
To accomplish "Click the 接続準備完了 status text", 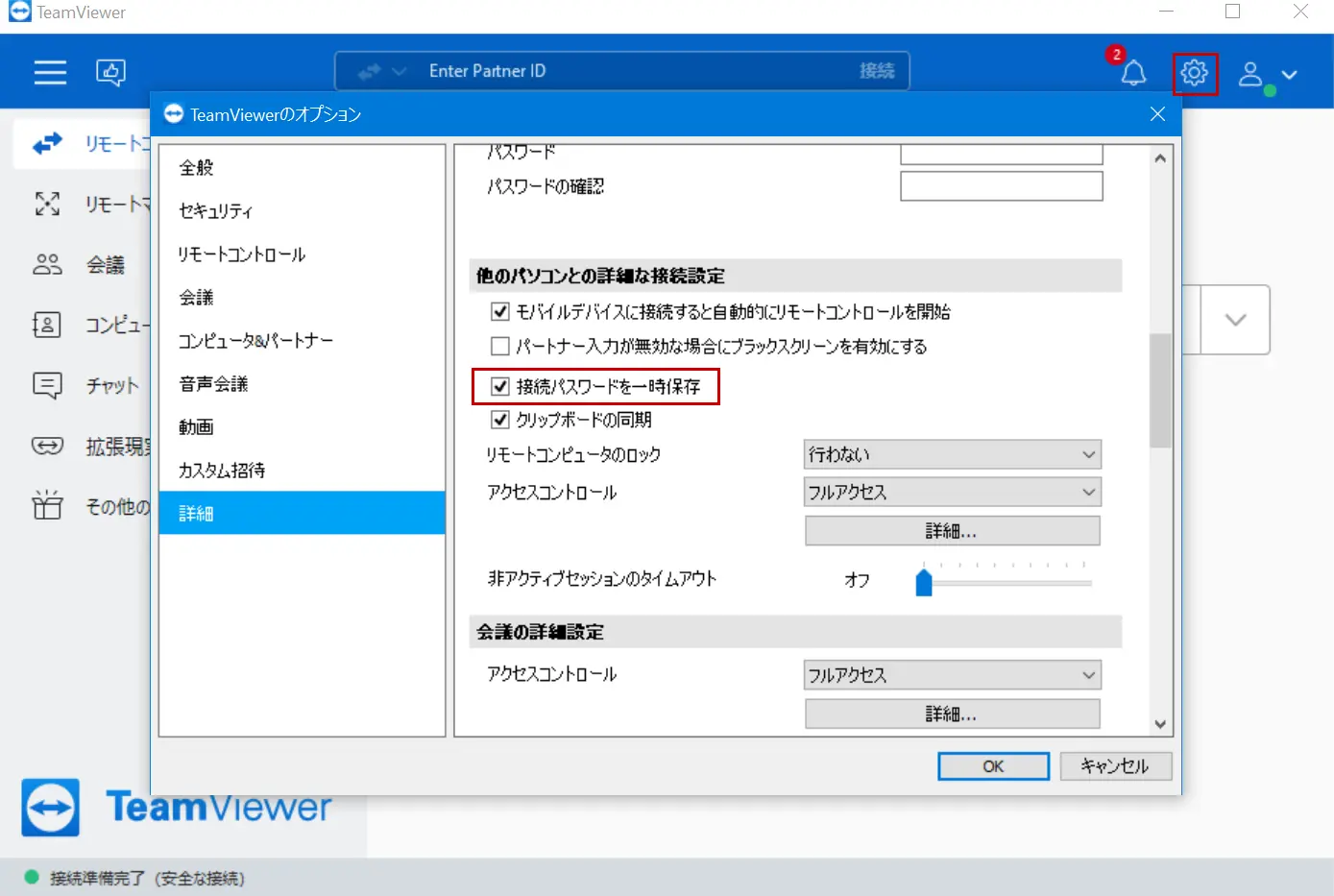I will click(147, 878).
